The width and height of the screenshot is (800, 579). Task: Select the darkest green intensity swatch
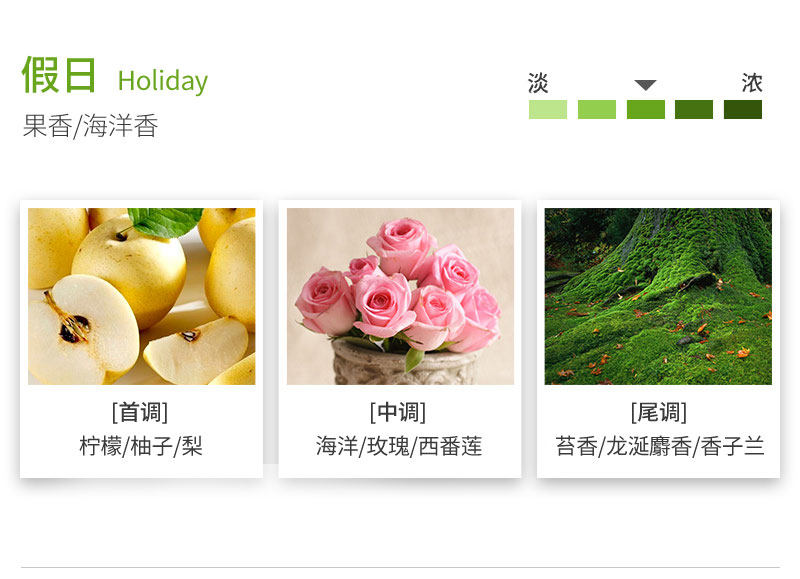click(743, 109)
